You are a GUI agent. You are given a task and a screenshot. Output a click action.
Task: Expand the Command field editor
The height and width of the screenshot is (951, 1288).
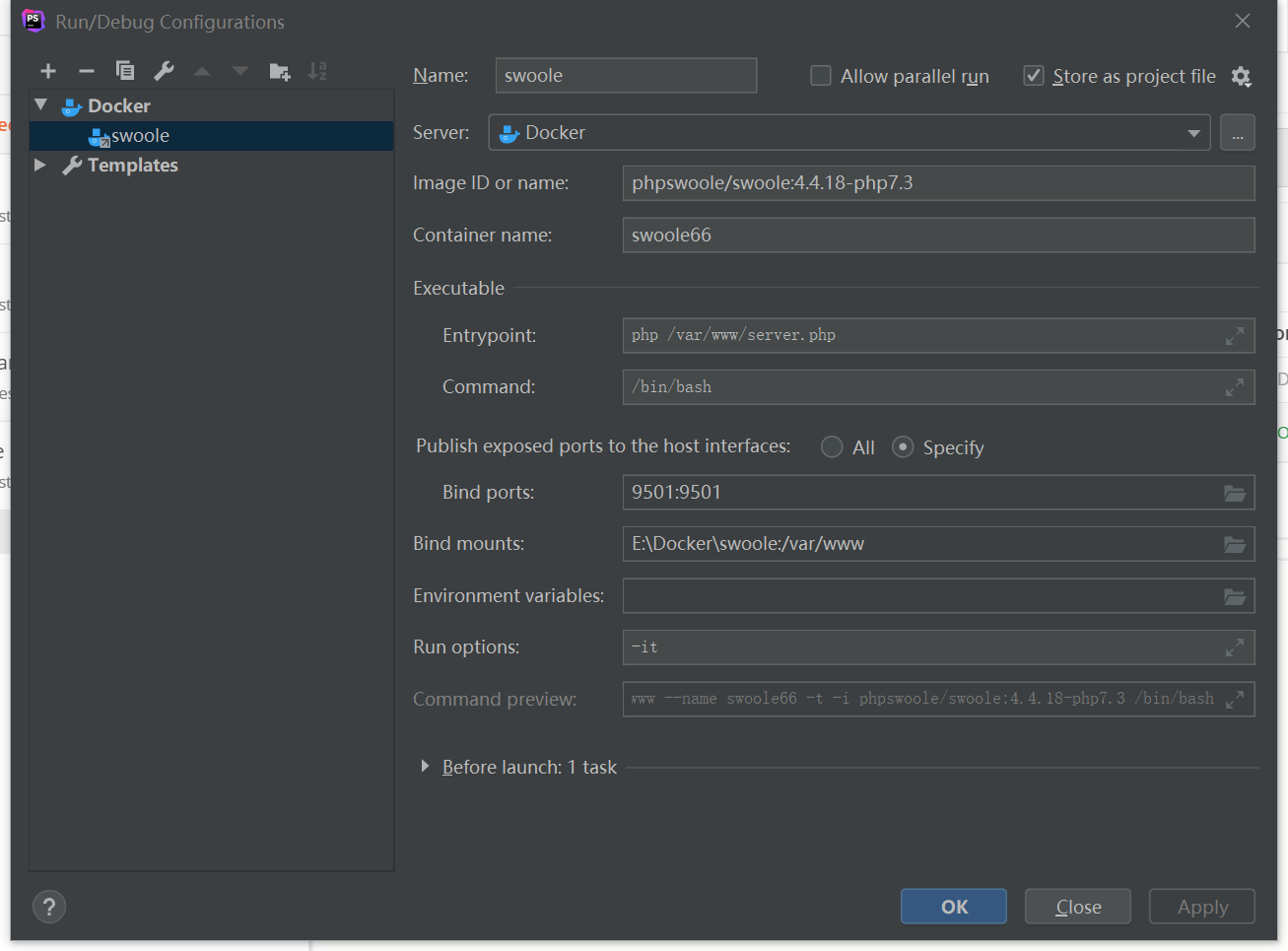coord(1235,387)
